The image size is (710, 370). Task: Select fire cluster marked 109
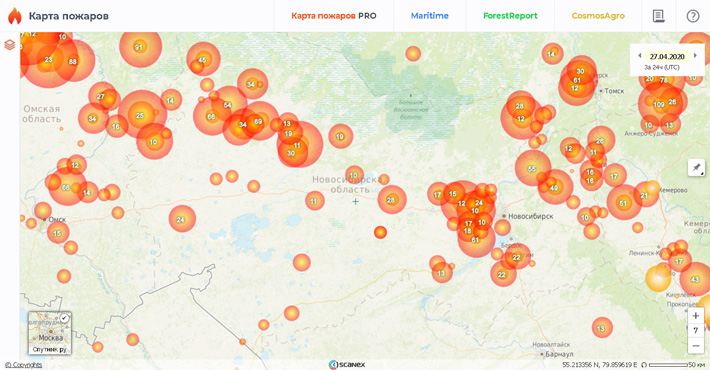coord(659,105)
